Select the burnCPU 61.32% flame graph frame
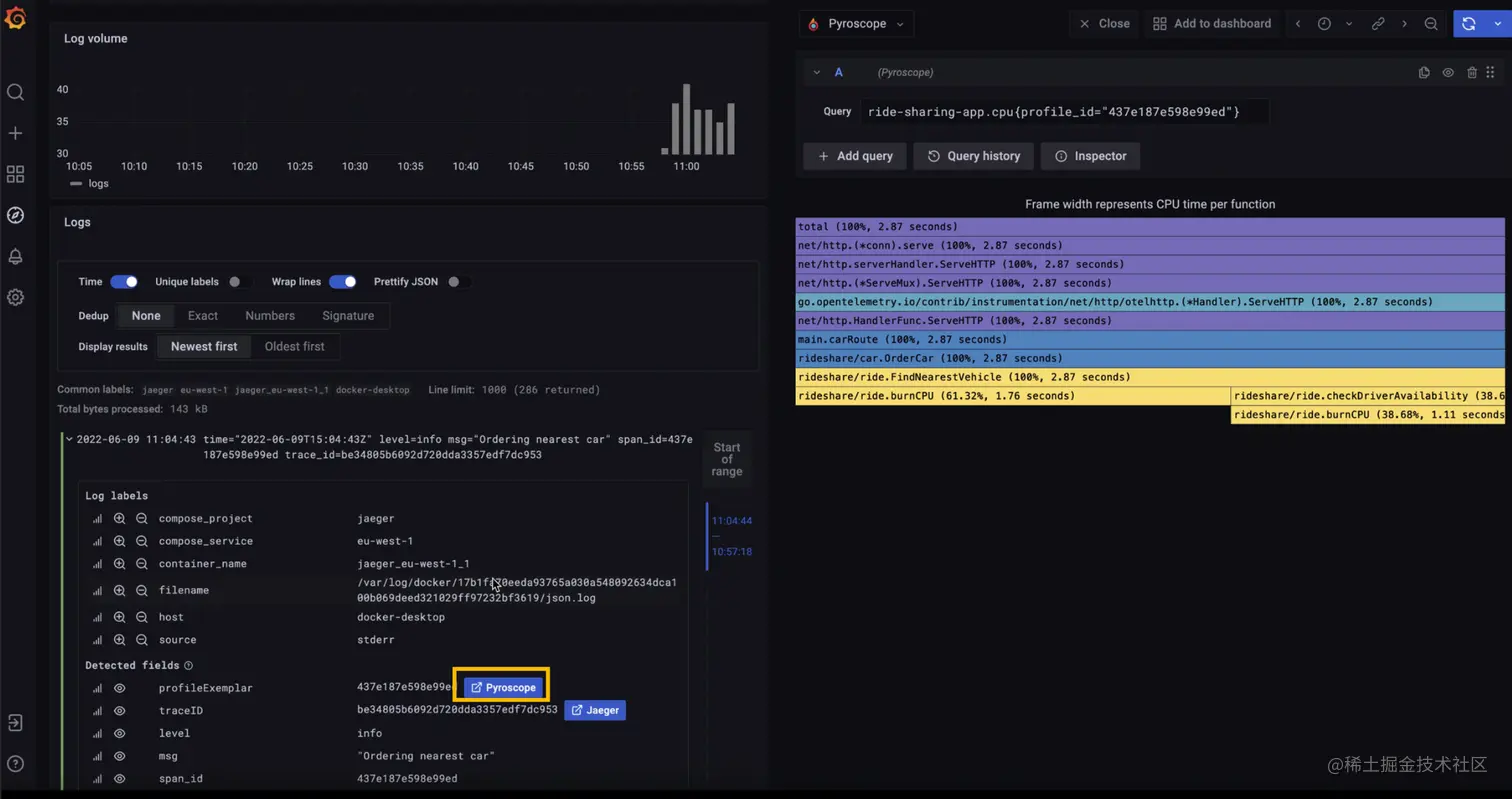The width and height of the screenshot is (1512, 799). coord(1013,396)
